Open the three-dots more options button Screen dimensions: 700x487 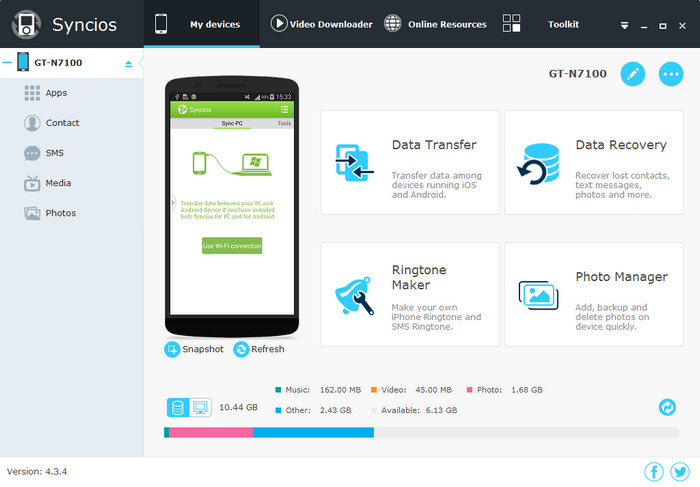tap(670, 74)
